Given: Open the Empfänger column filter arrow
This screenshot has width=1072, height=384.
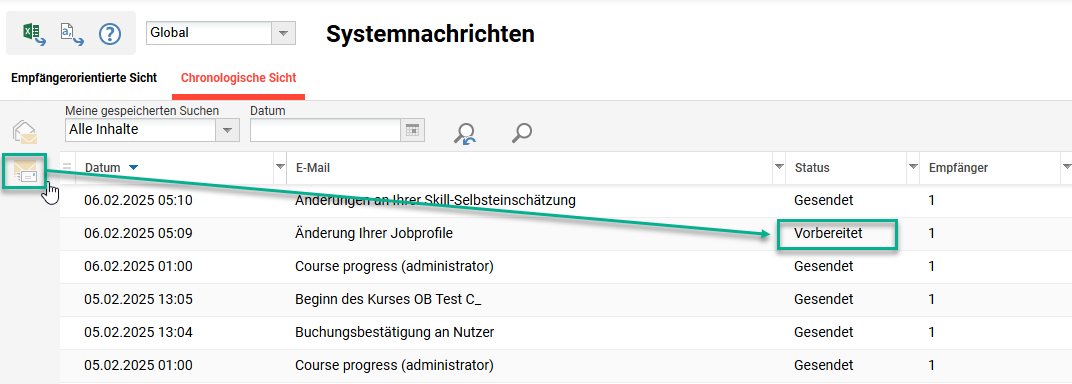Looking at the screenshot, I should click(1067, 167).
